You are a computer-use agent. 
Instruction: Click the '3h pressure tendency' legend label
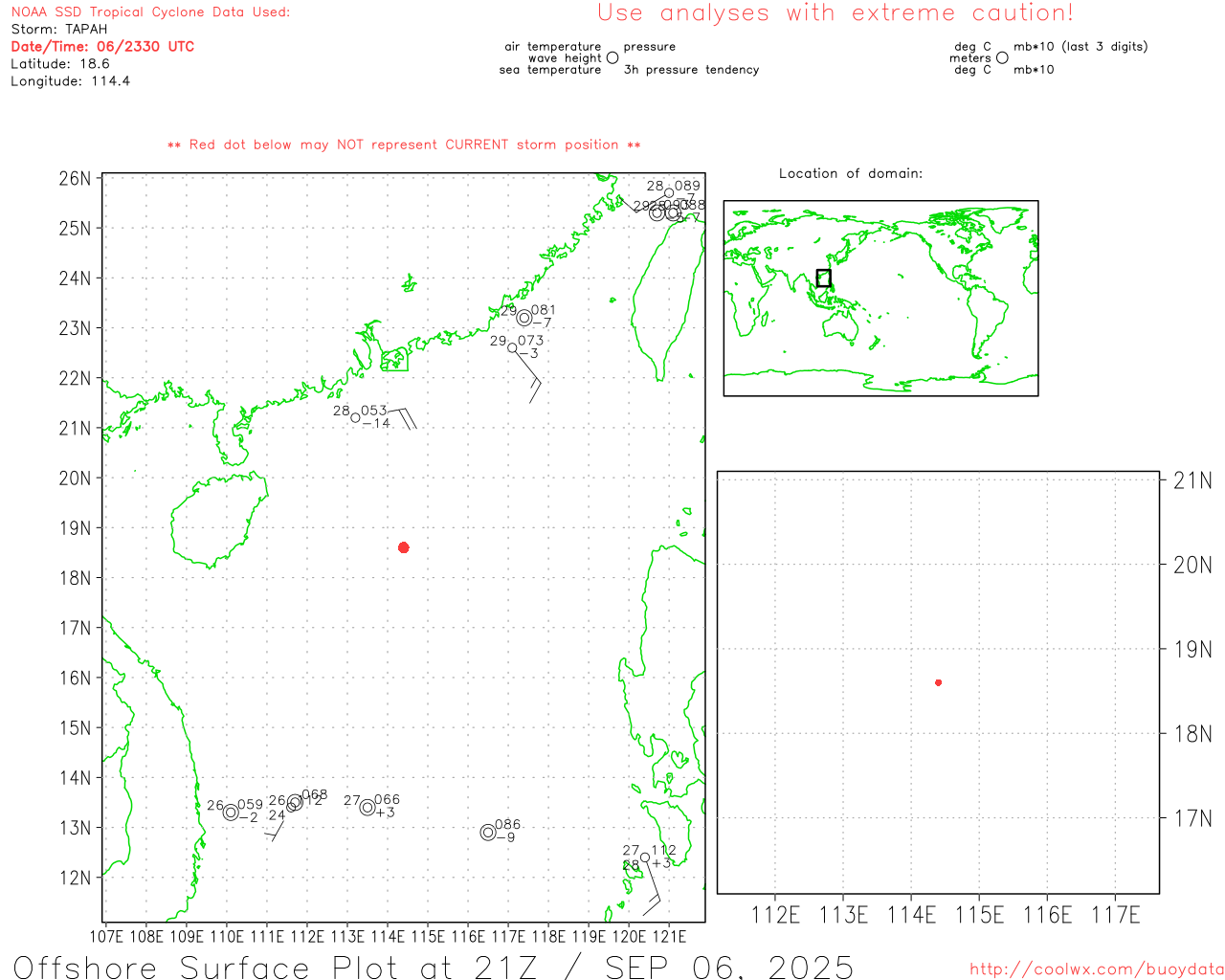click(691, 70)
